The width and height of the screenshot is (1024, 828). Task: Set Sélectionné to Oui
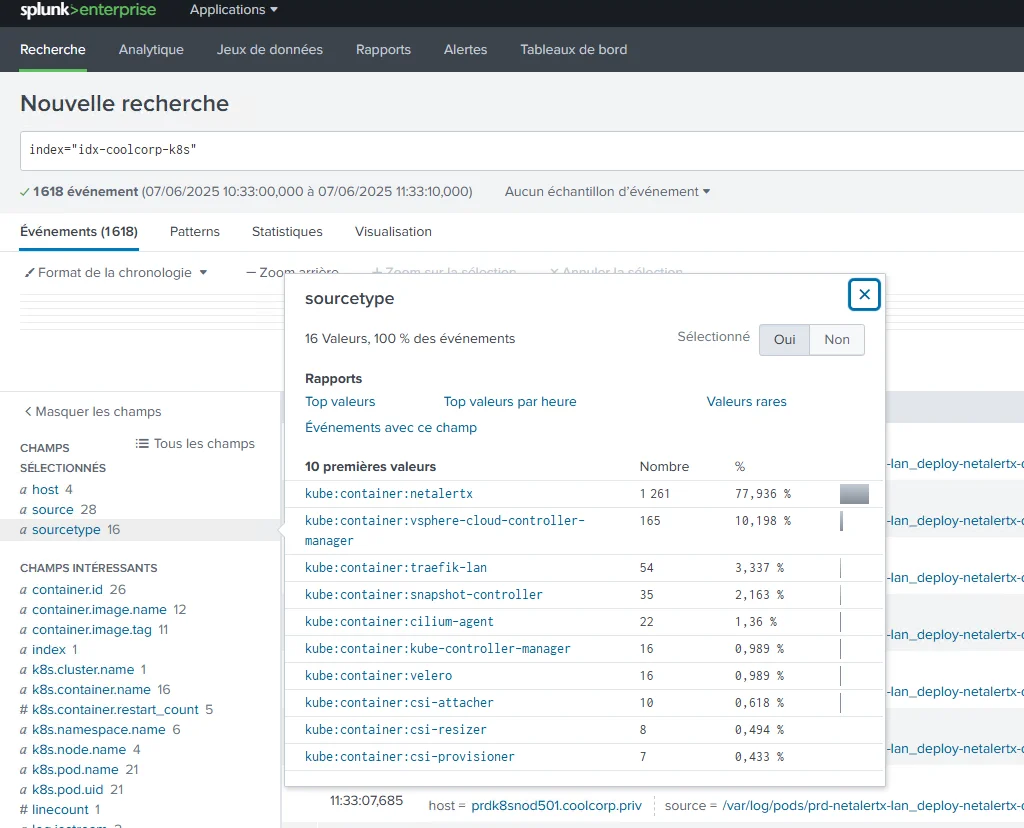click(784, 340)
